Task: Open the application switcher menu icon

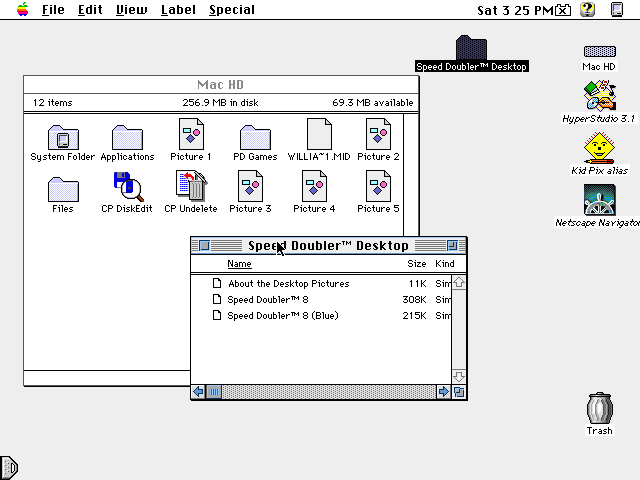Action: tap(617, 9)
